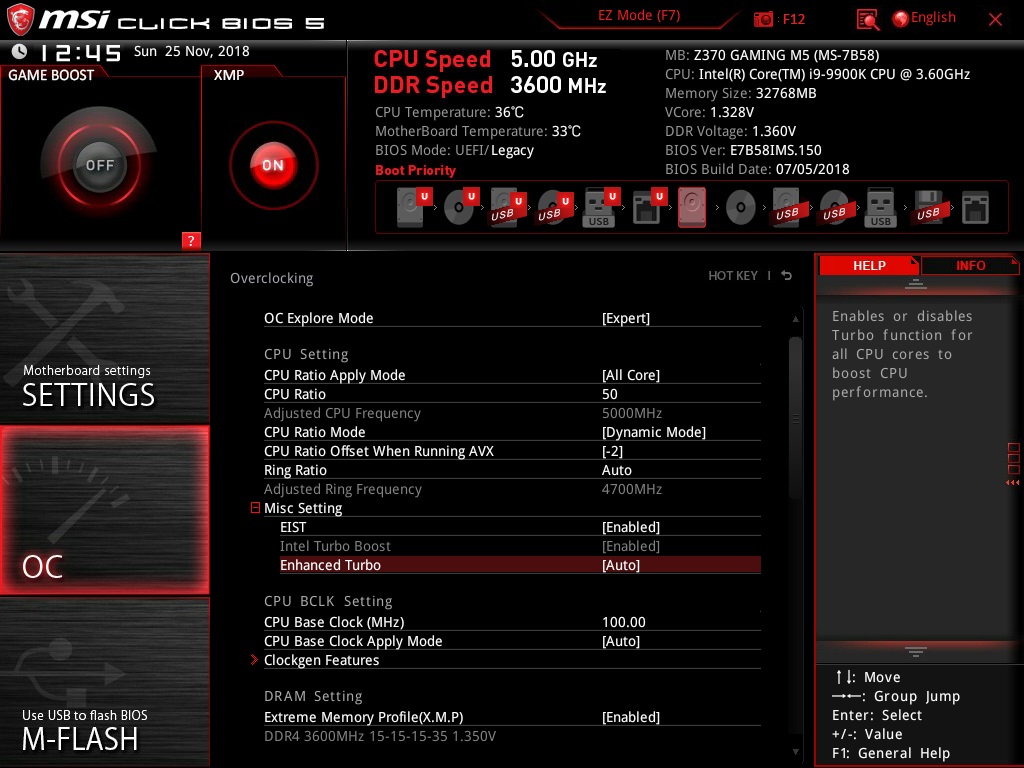Select first UEFI hard disk boot device
Screen dimensions: 1024x768
click(413, 207)
